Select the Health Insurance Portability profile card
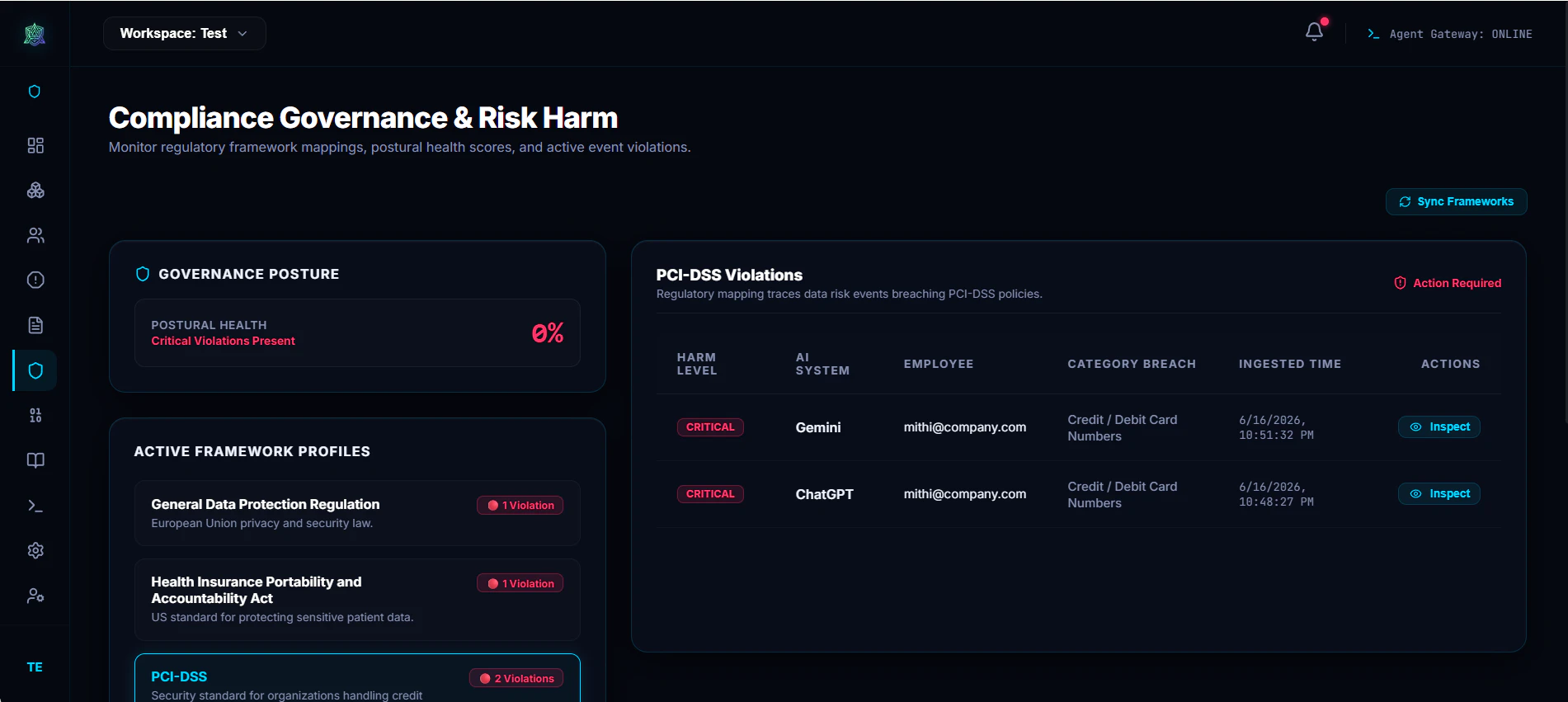The width and height of the screenshot is (1568, 702). pyautogui.click(x=357, y=600)
